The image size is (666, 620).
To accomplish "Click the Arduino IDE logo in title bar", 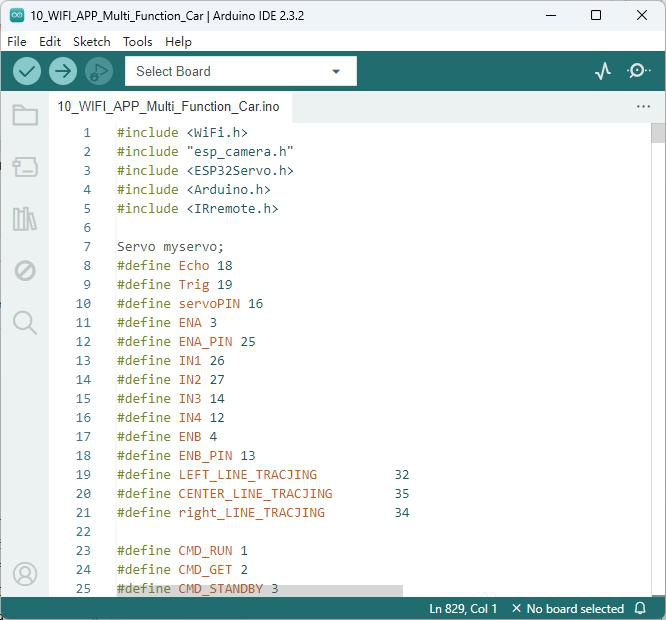I will [17, 15].
